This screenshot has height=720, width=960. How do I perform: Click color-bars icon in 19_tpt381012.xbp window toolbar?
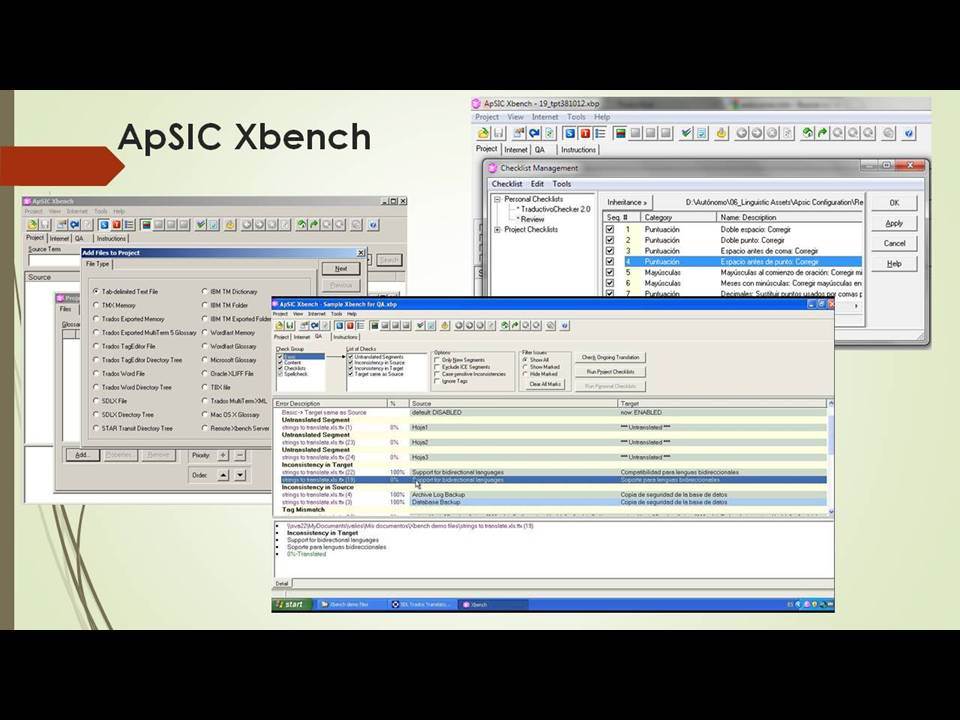coord(620,133)
